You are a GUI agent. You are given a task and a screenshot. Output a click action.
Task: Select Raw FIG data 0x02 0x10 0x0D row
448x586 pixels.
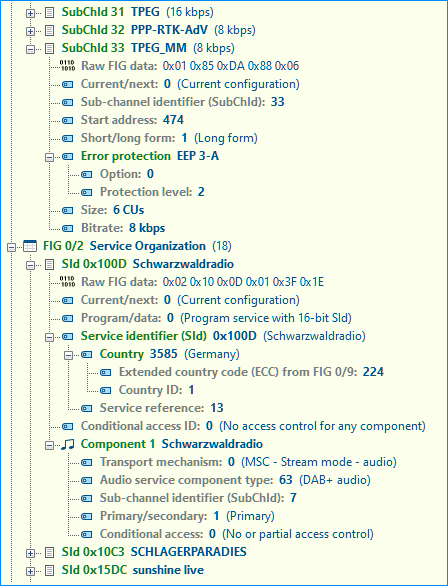click(x=202, y=282)
